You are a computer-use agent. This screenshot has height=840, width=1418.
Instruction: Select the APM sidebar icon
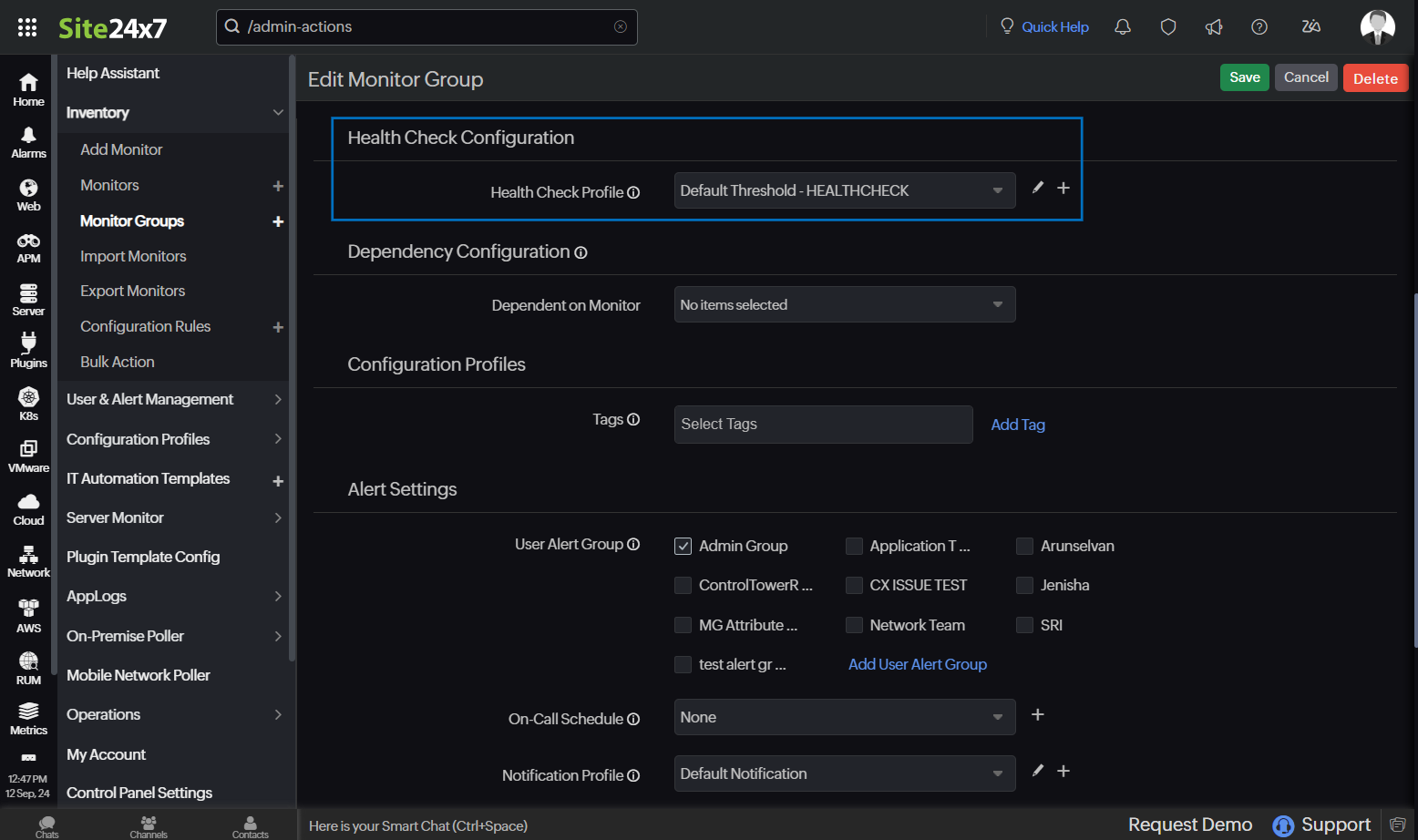coord(27,246)
